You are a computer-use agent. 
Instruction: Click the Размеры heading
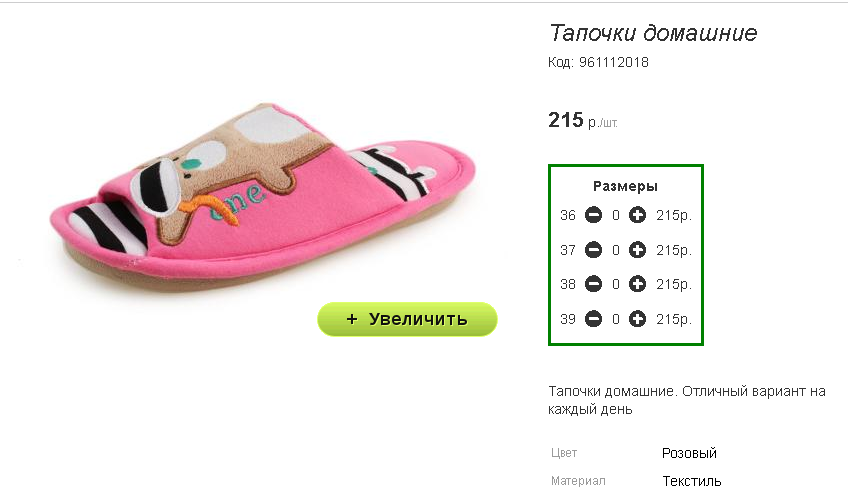[x=625, y=187]
